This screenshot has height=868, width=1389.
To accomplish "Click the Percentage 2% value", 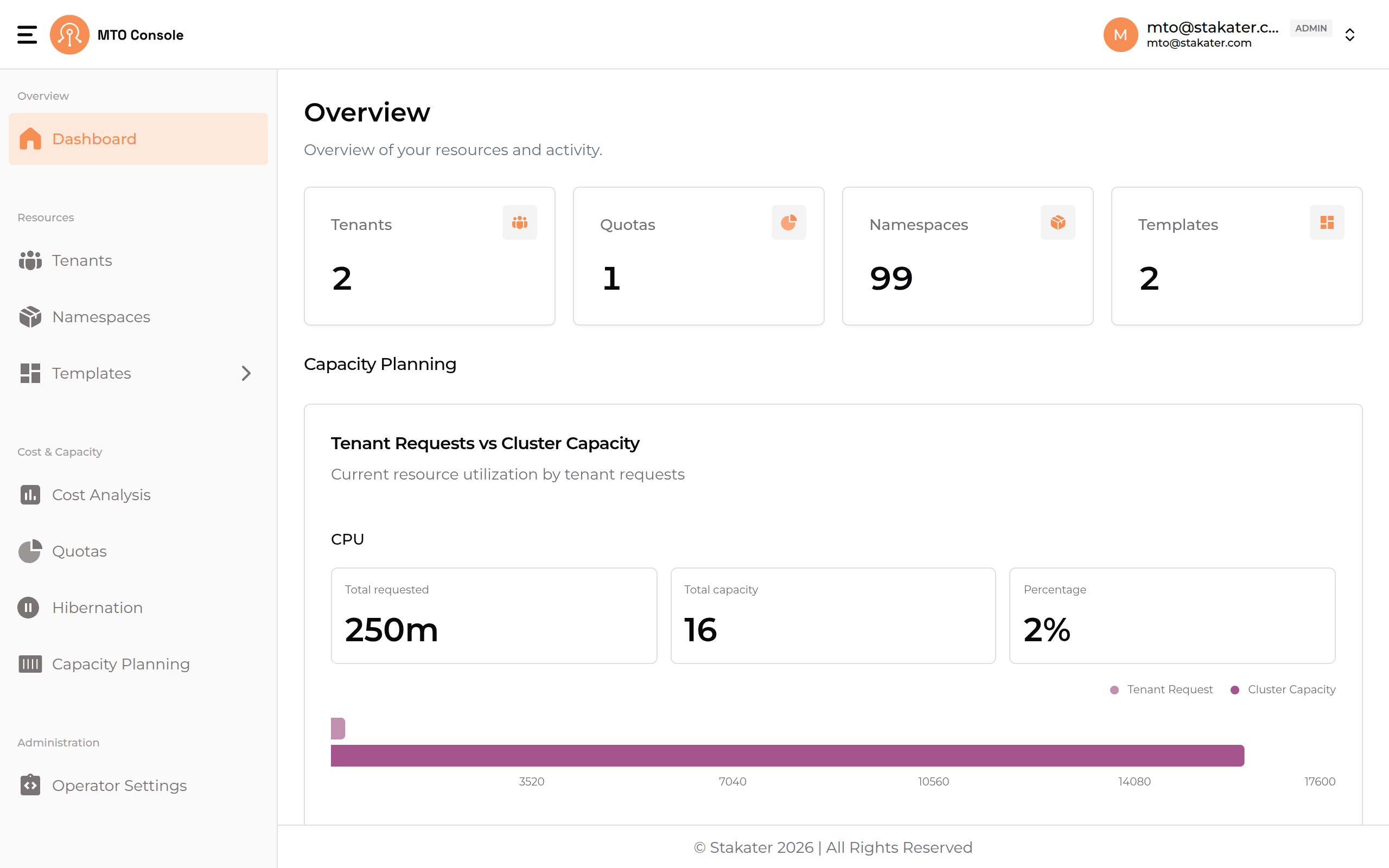I will point(1047,630).
